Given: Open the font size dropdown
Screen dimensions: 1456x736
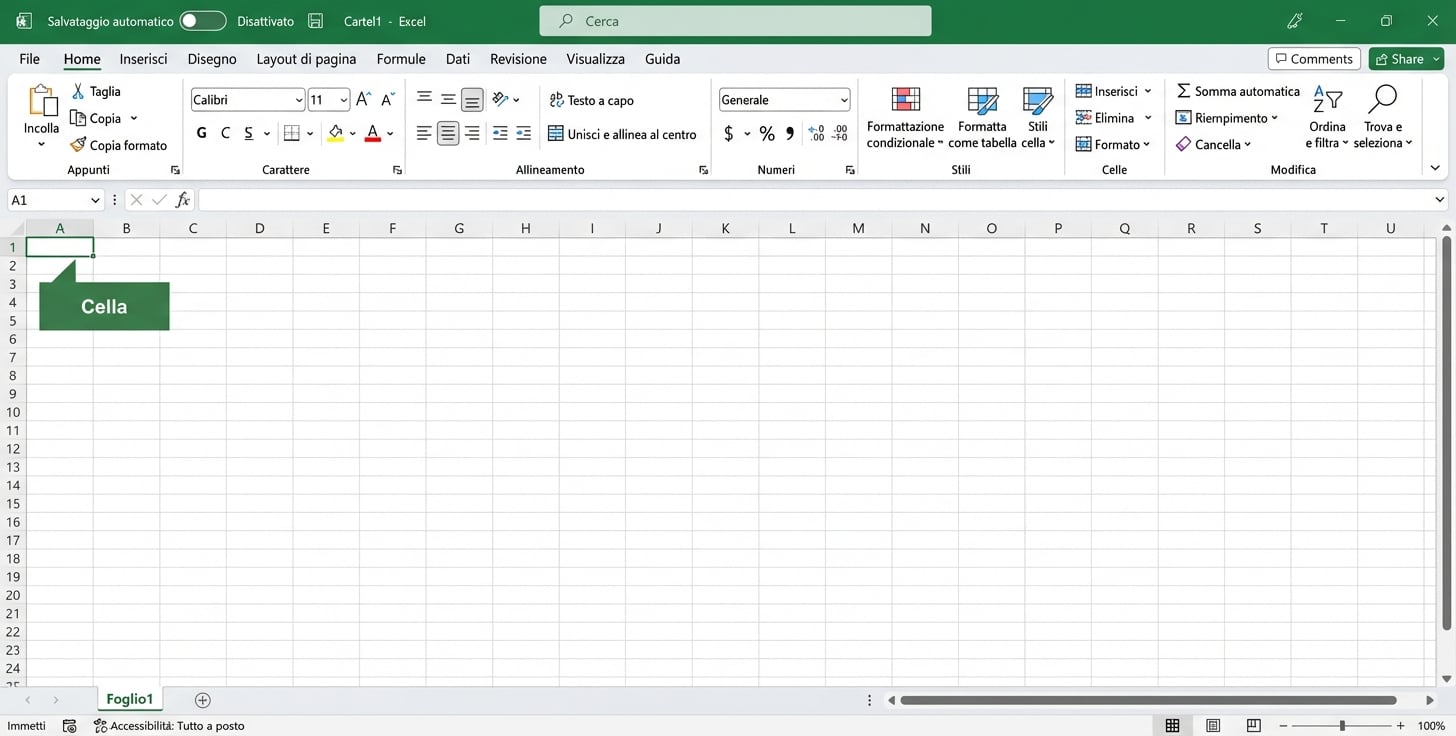Looking at the screenshot, I should click(343, 100).
